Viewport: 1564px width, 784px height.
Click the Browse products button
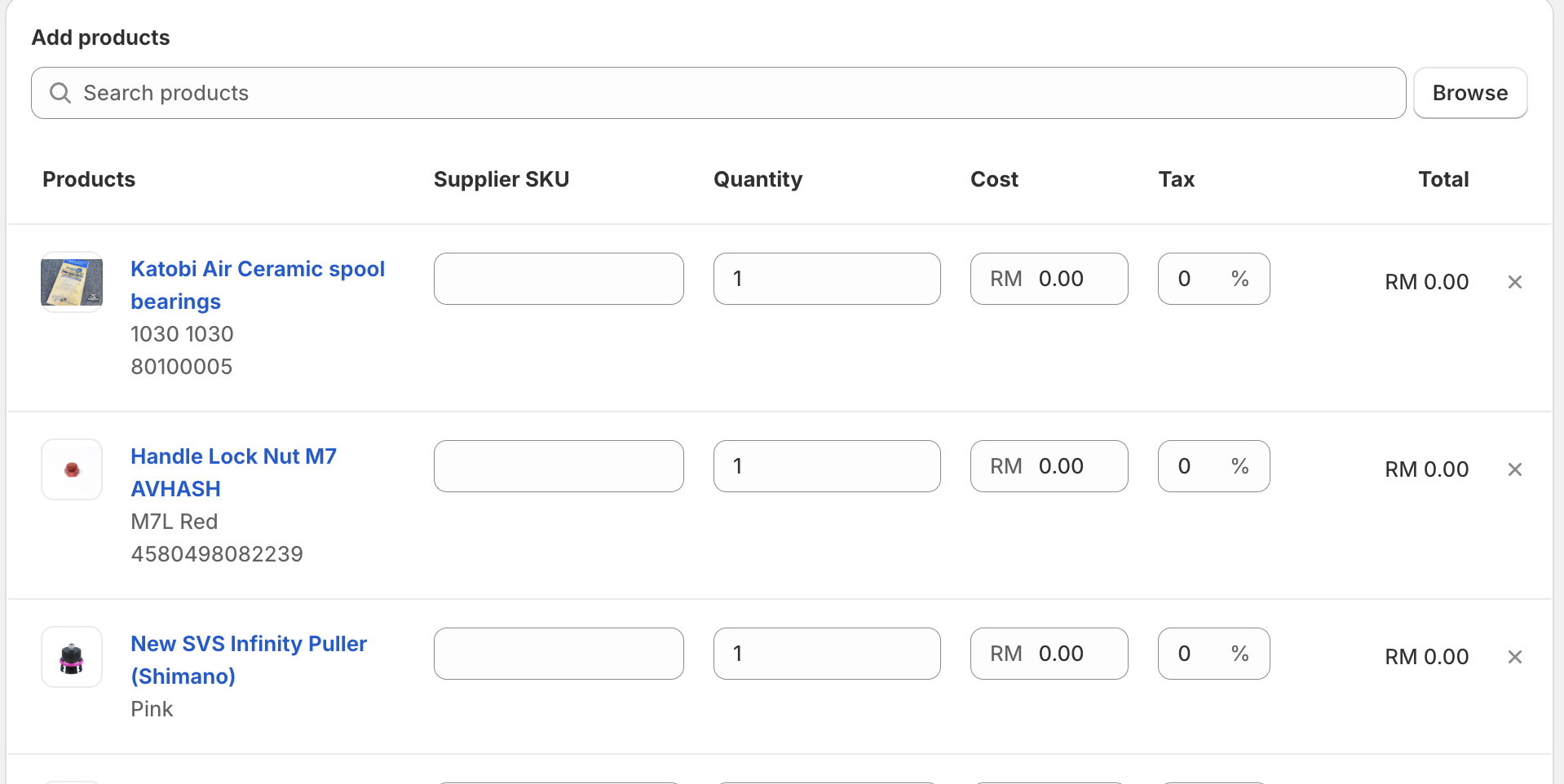click(x=1469, y=93)
